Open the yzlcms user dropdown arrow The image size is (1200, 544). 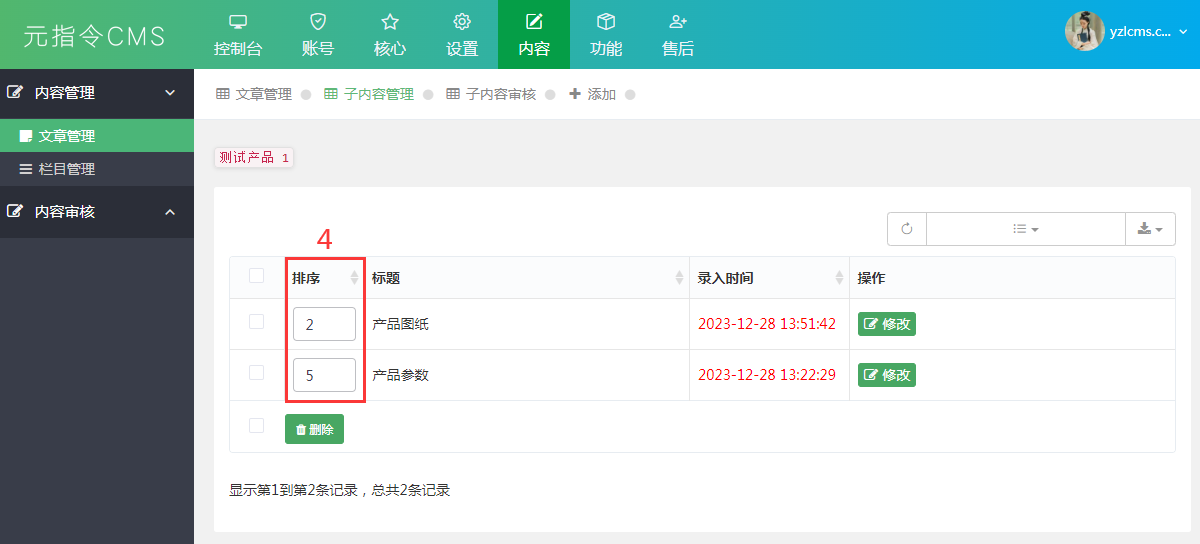[1183, 32]
